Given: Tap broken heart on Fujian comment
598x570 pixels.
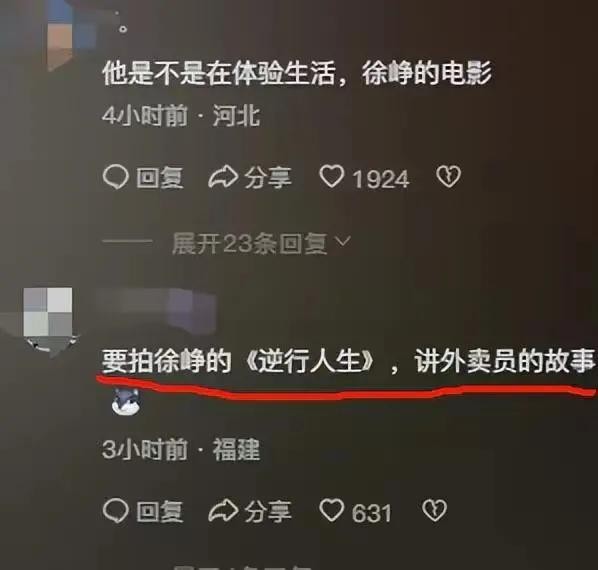Looking at the screenshot, I should pyautogui.click(x=434, y=510).
